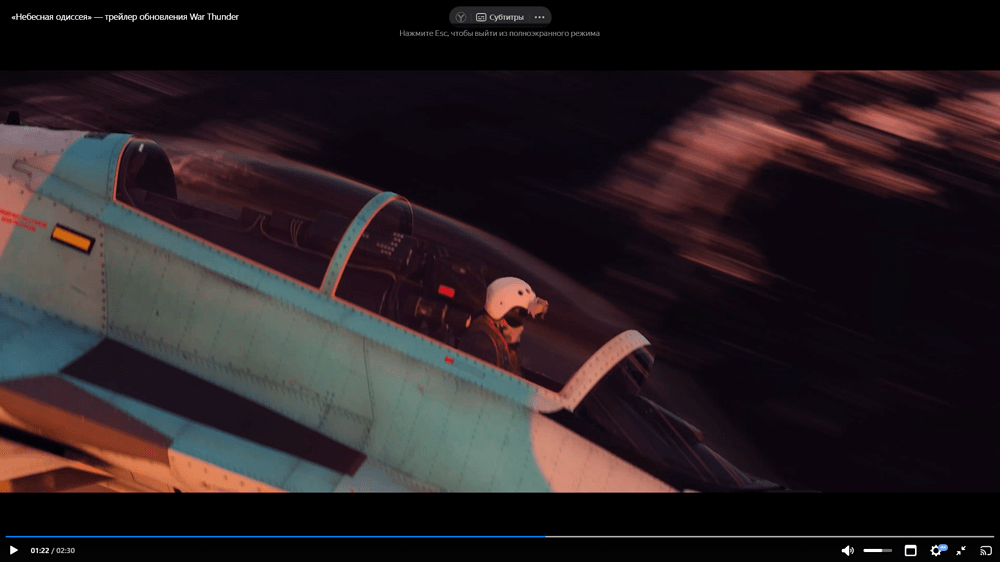The height and width of the screenshot is (562, 1000).
Task: Seek on the video progress bar
Action: click(x=500, y=536)
